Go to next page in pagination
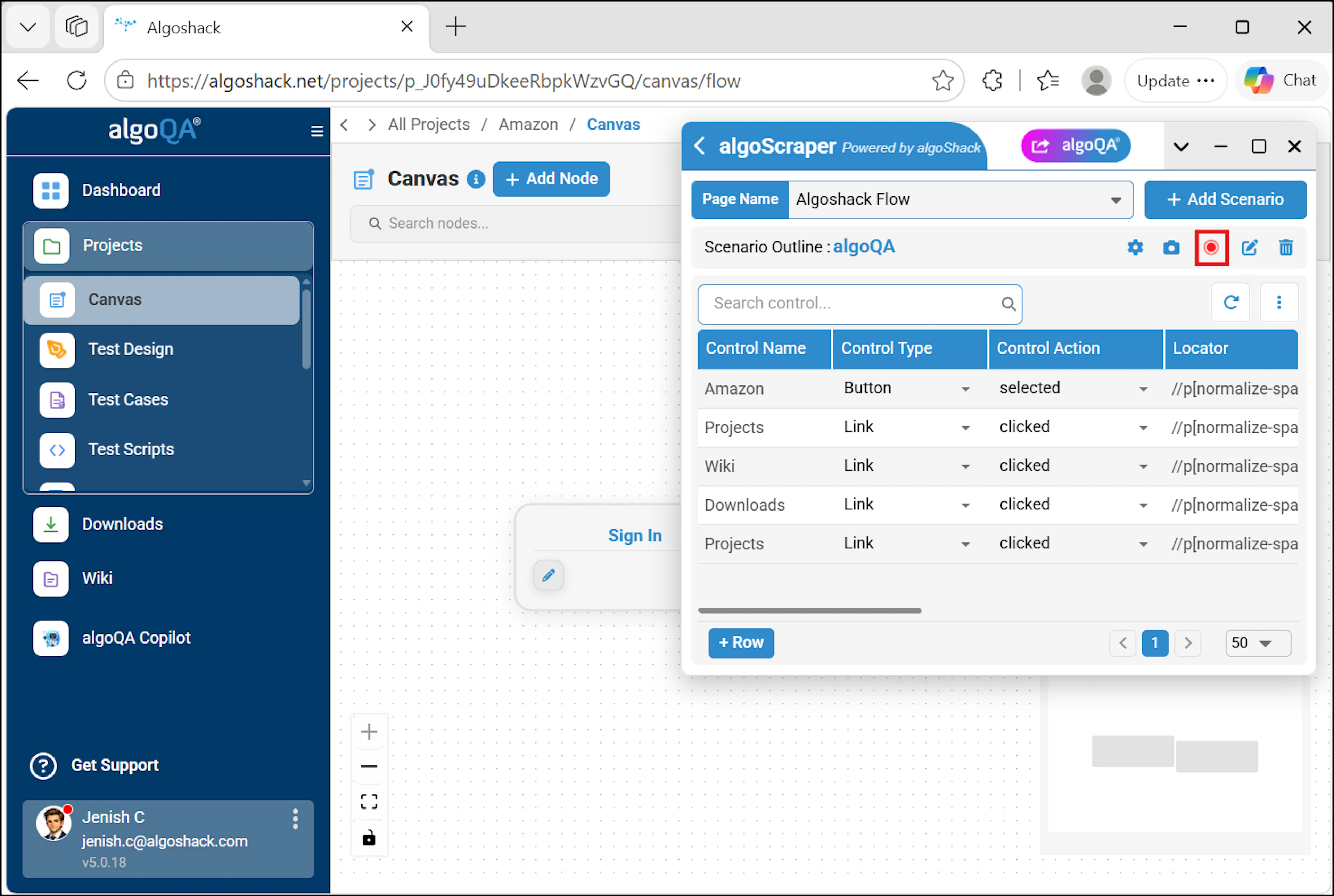 pos(1188,644)
